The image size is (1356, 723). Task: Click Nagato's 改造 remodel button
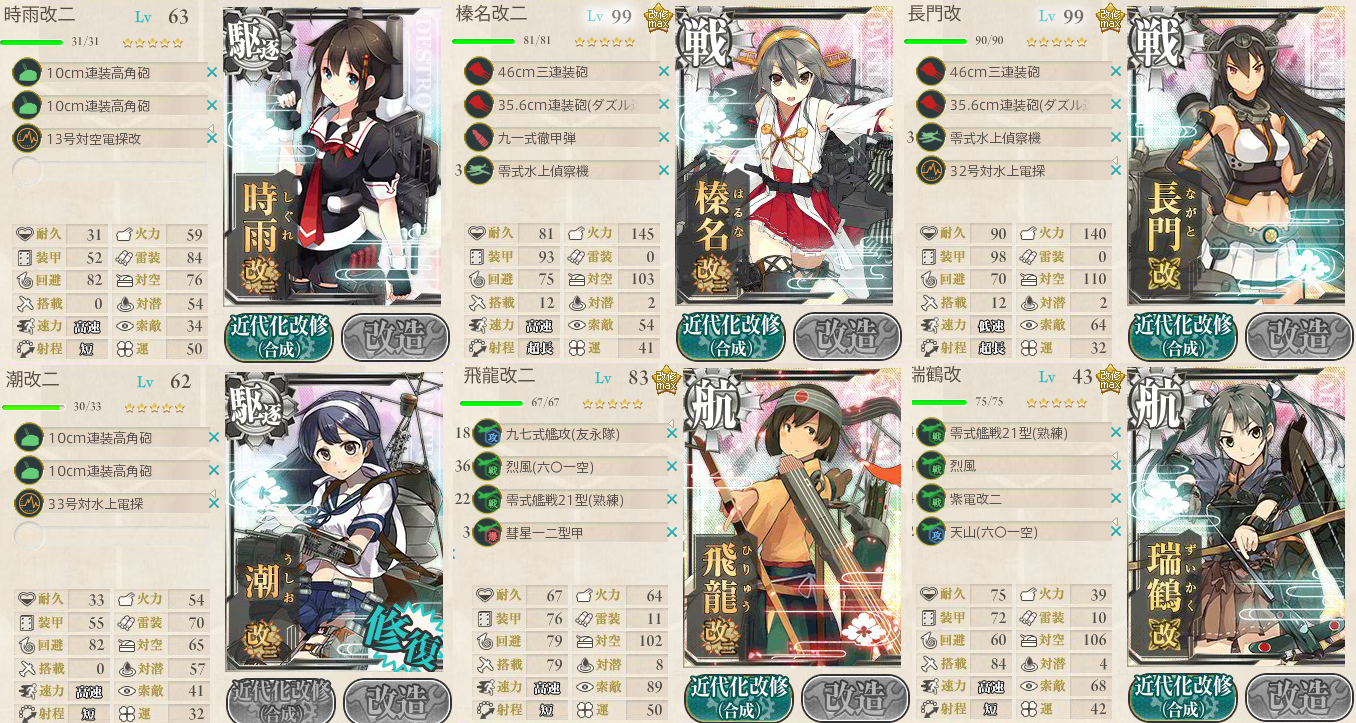(x=1298, y=336)
